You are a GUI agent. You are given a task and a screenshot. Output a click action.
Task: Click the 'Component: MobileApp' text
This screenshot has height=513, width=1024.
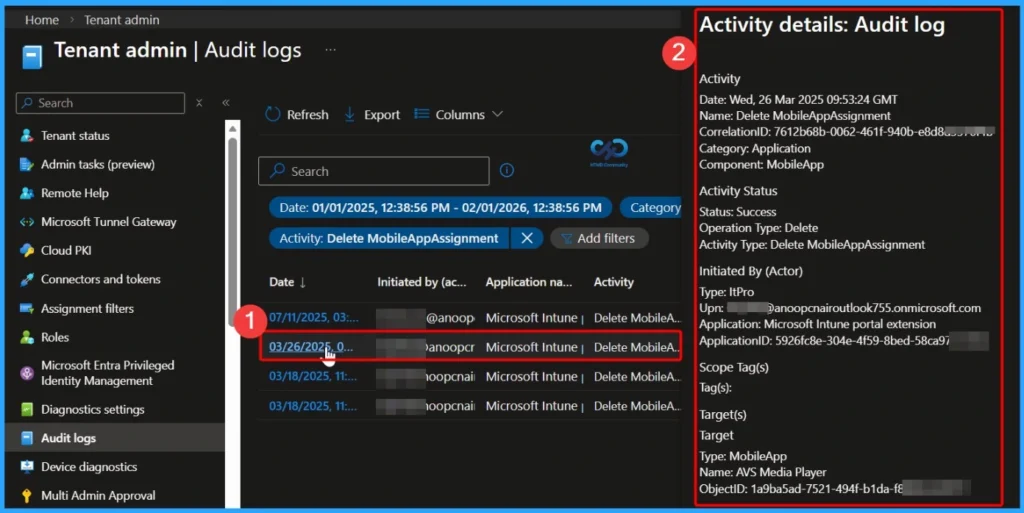click(x=761, y=164)
